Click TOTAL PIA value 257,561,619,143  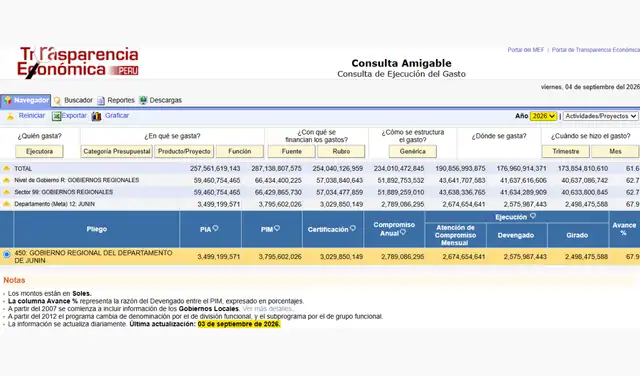[x=215, y=169]
